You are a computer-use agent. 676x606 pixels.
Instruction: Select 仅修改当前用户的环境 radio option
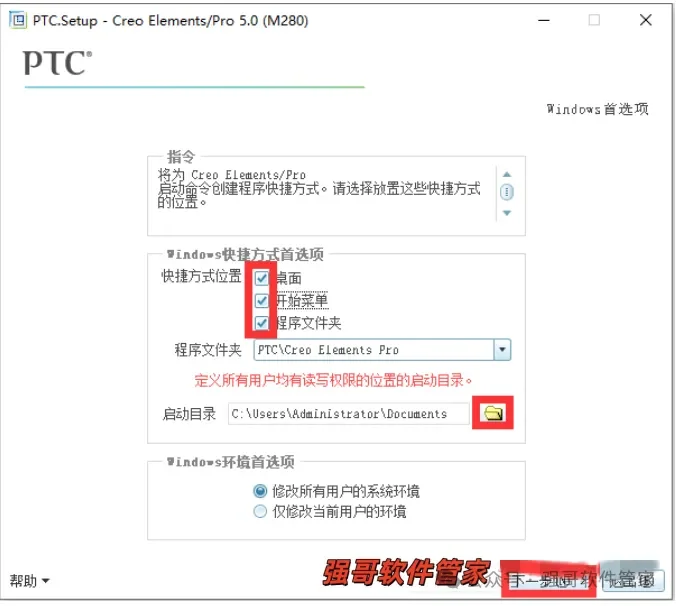click(260, 512)
